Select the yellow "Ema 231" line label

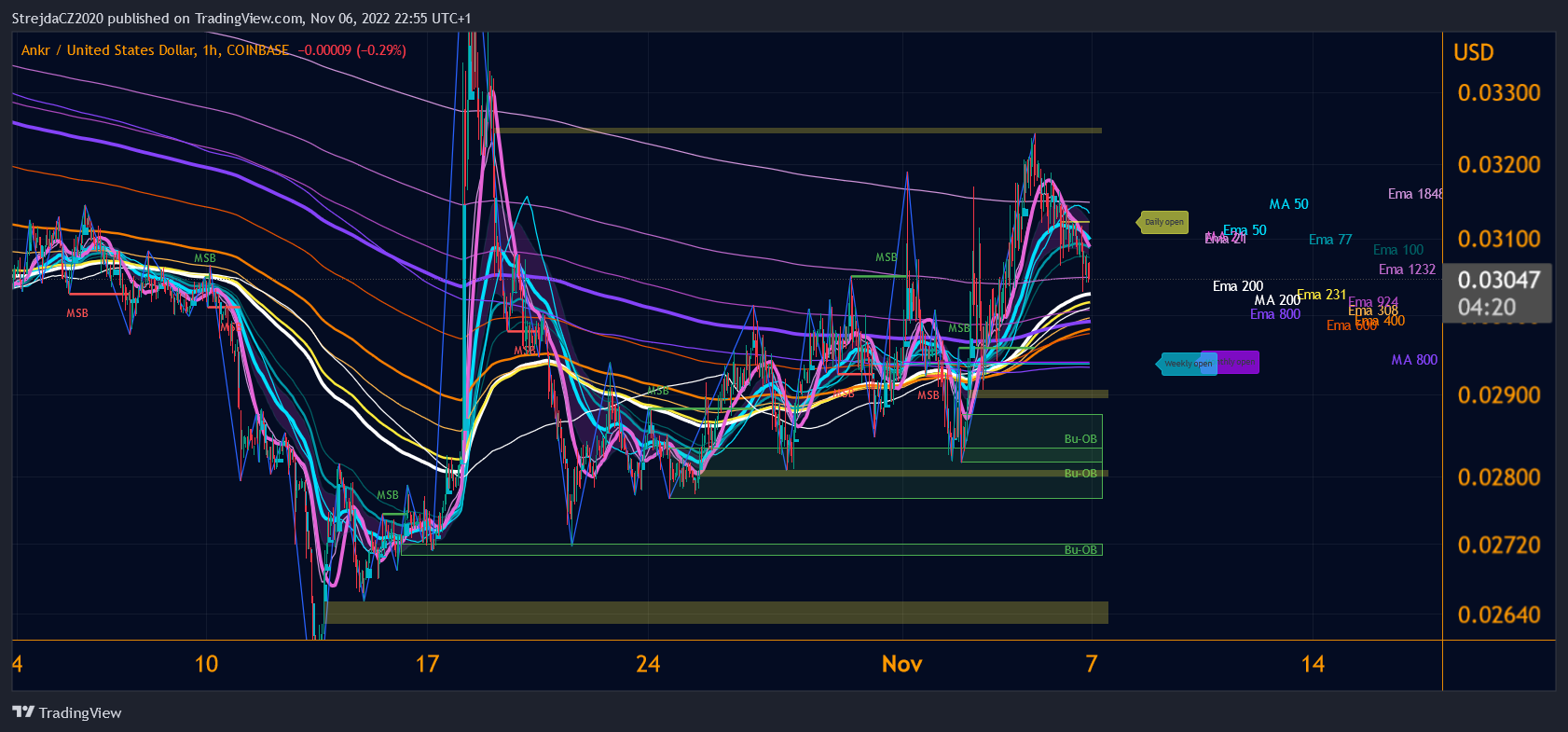(1321, 295)
